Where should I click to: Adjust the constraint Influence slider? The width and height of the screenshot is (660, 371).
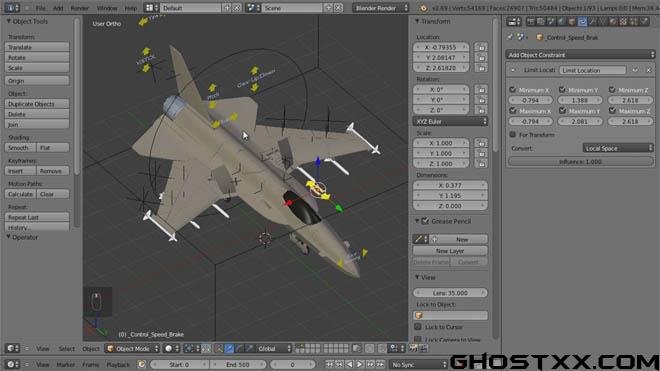(x=580, y=162)
